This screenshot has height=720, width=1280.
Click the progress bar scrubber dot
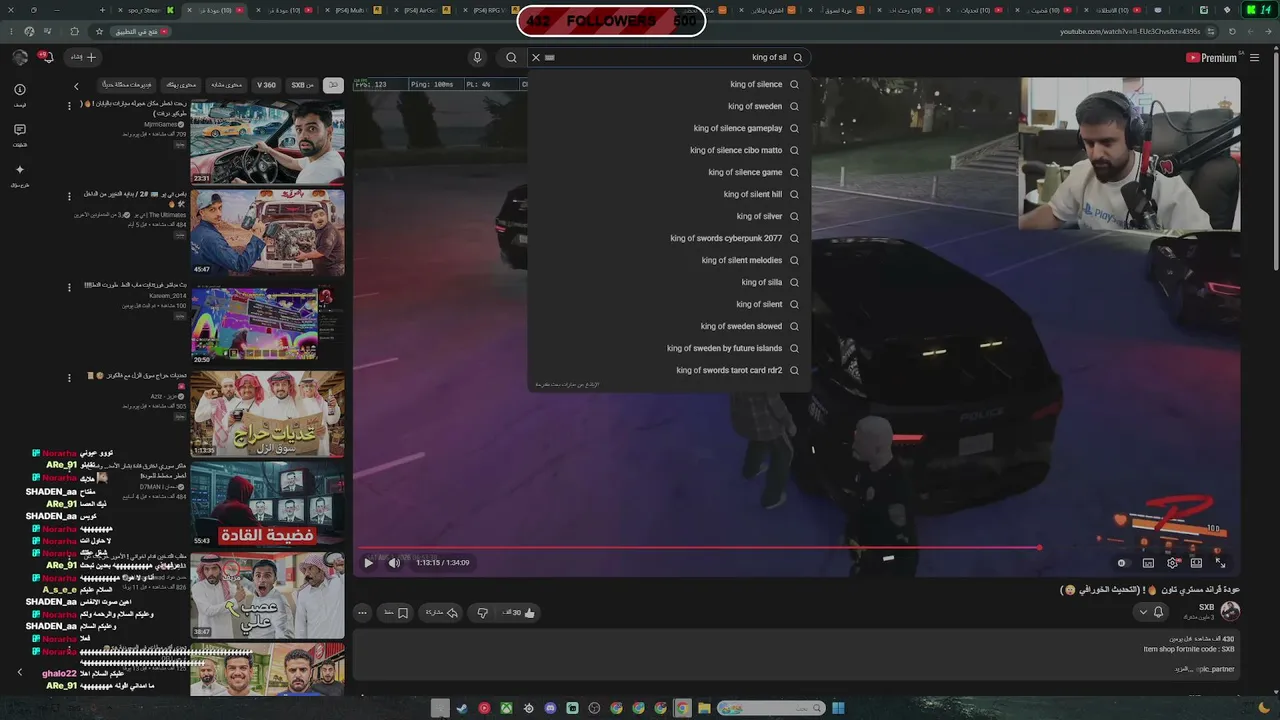1040,547
